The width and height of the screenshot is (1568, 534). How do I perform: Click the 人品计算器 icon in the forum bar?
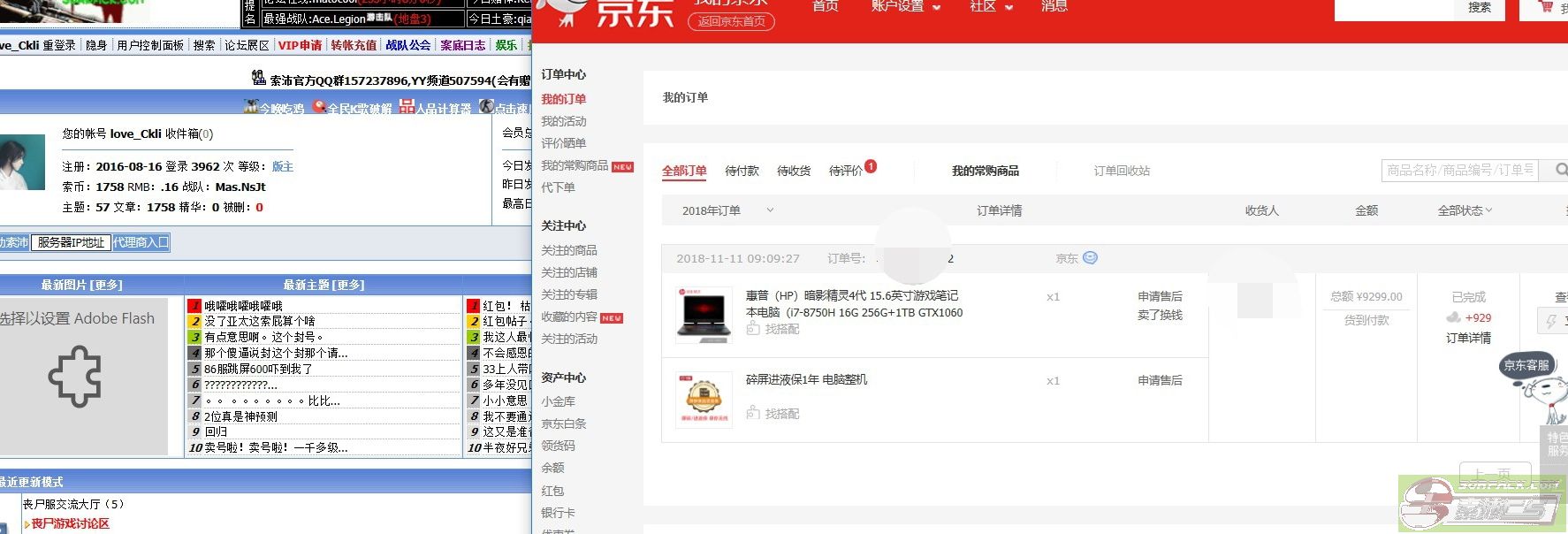(407, 107)
